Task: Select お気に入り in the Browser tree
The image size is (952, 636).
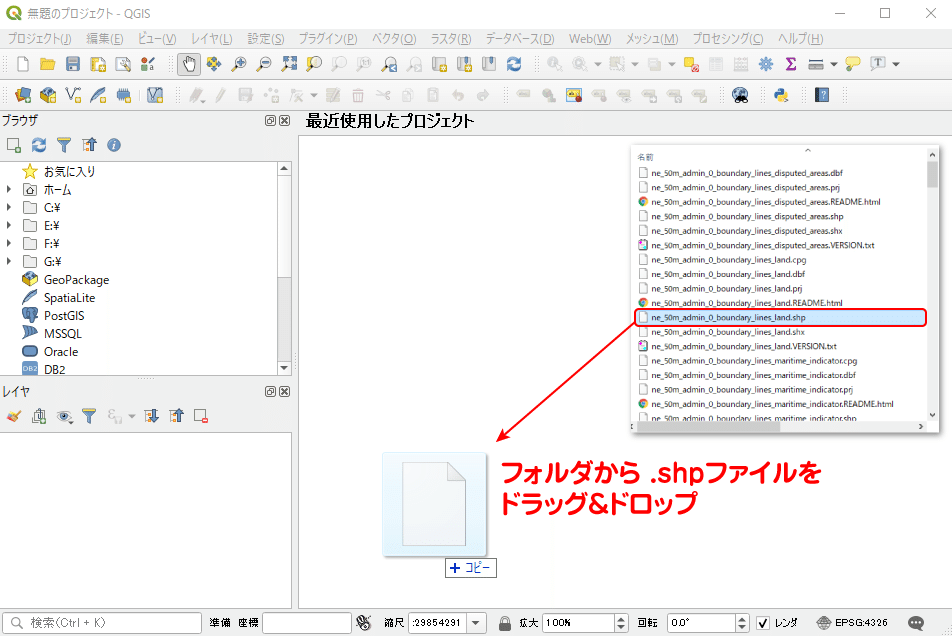Action: [69, 172]
